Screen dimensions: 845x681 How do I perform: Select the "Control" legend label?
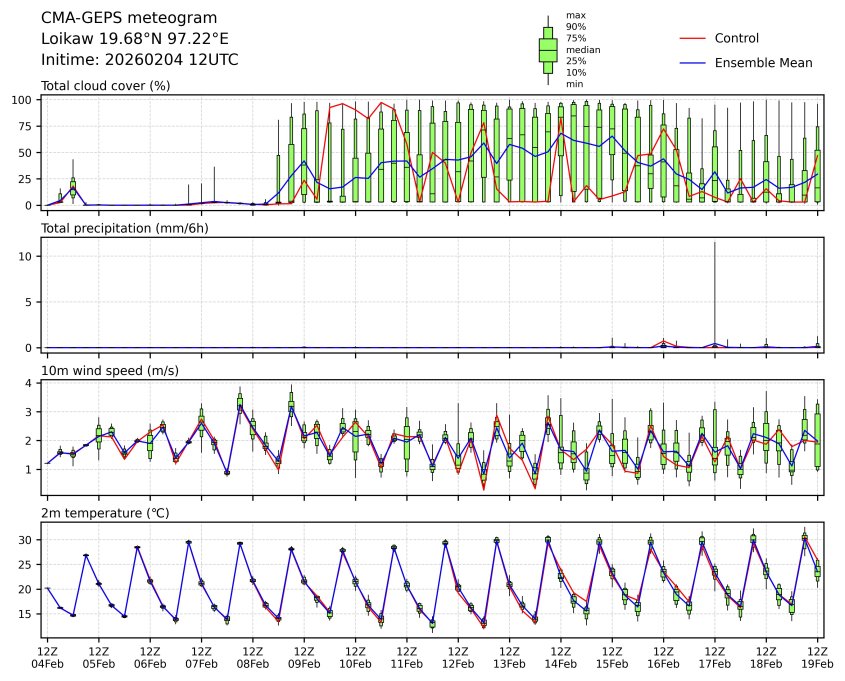click(x=736, y=39)
